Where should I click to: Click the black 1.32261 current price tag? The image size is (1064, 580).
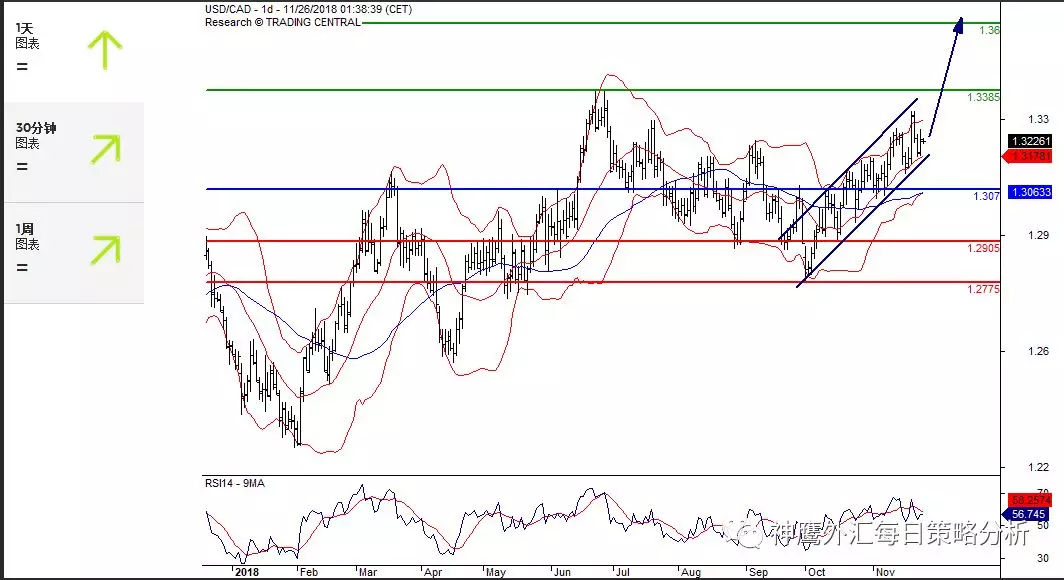coord(1030,142)
